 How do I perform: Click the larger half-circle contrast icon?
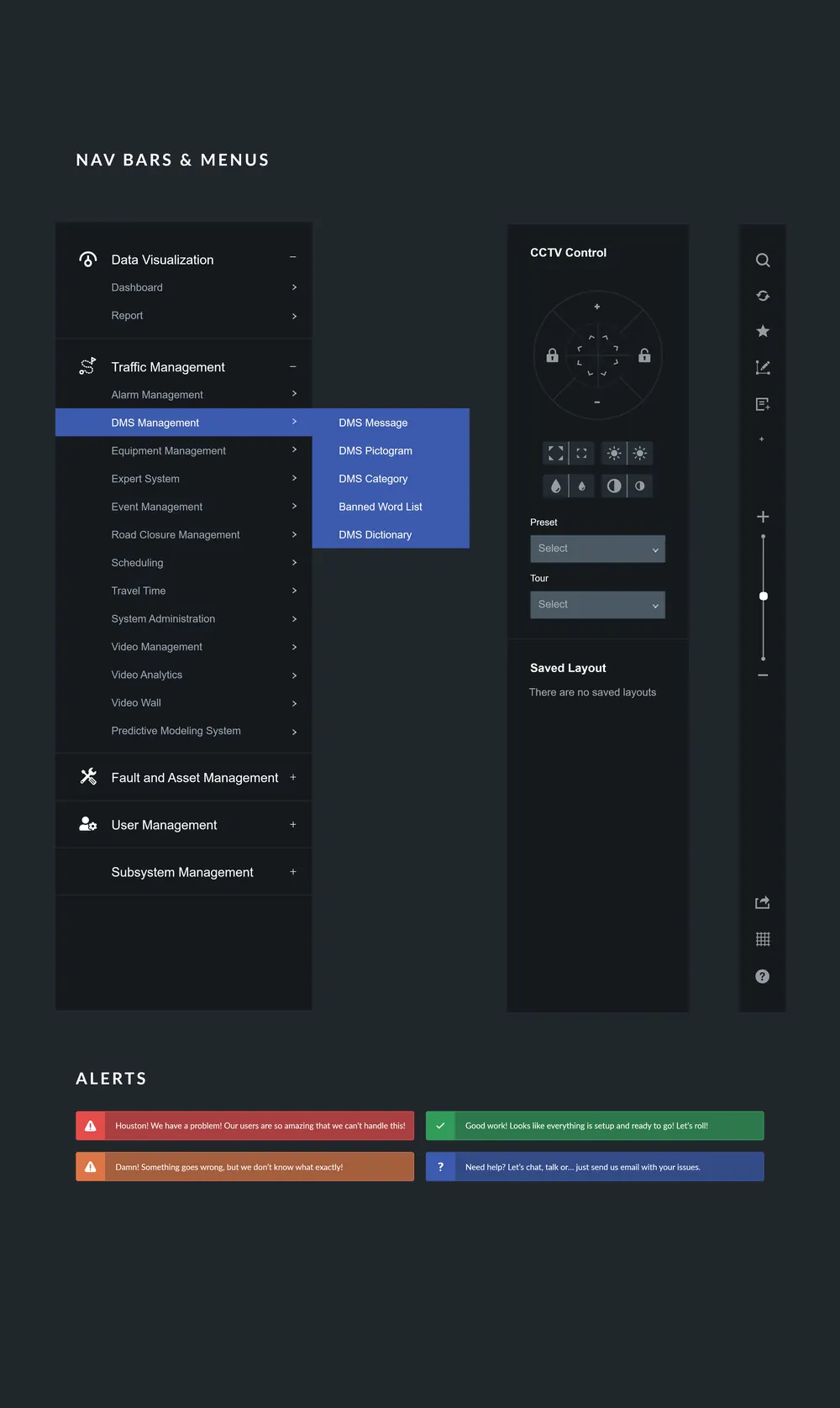tap(614, 486)
